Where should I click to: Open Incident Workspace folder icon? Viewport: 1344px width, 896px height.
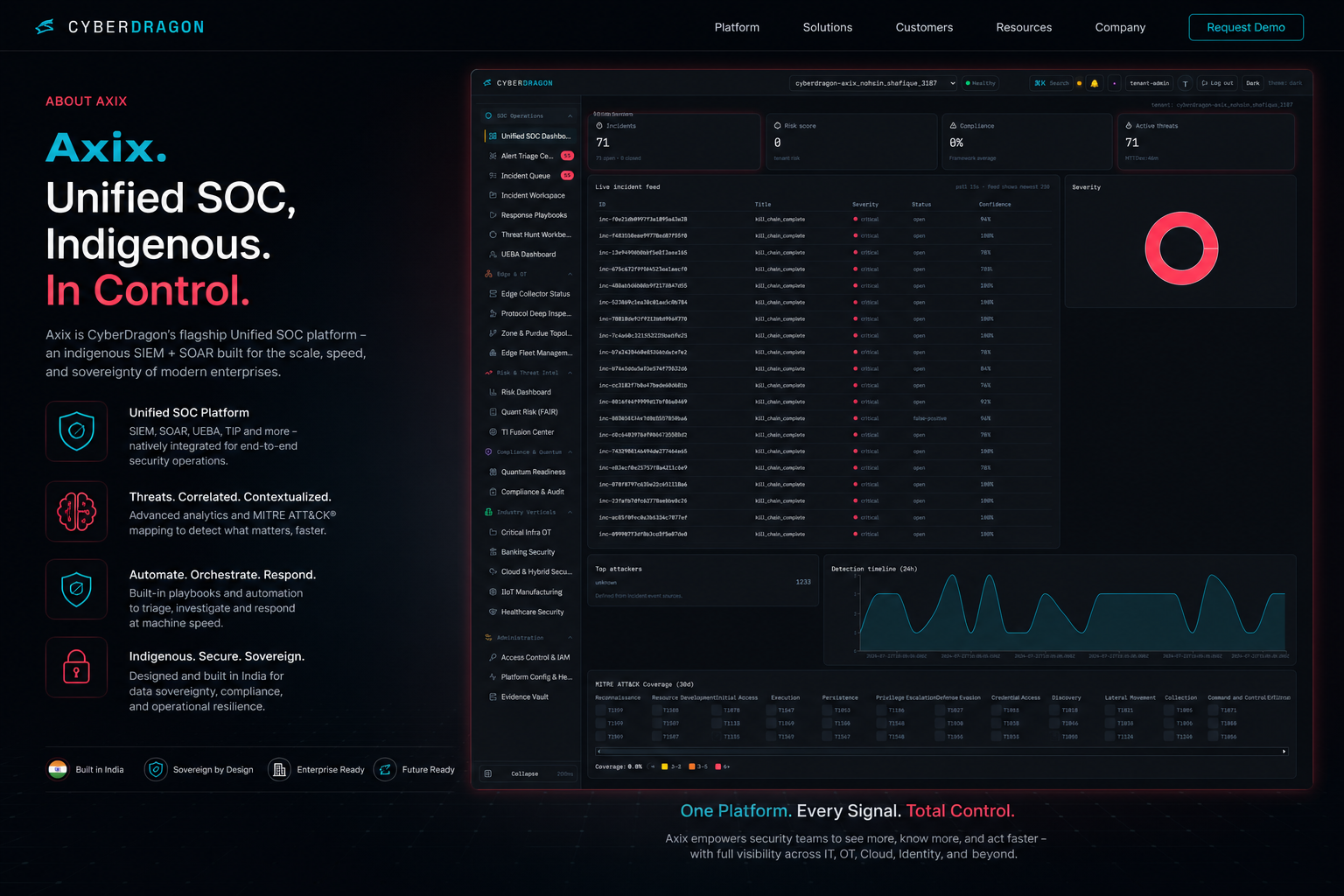[x=493, y=195]
